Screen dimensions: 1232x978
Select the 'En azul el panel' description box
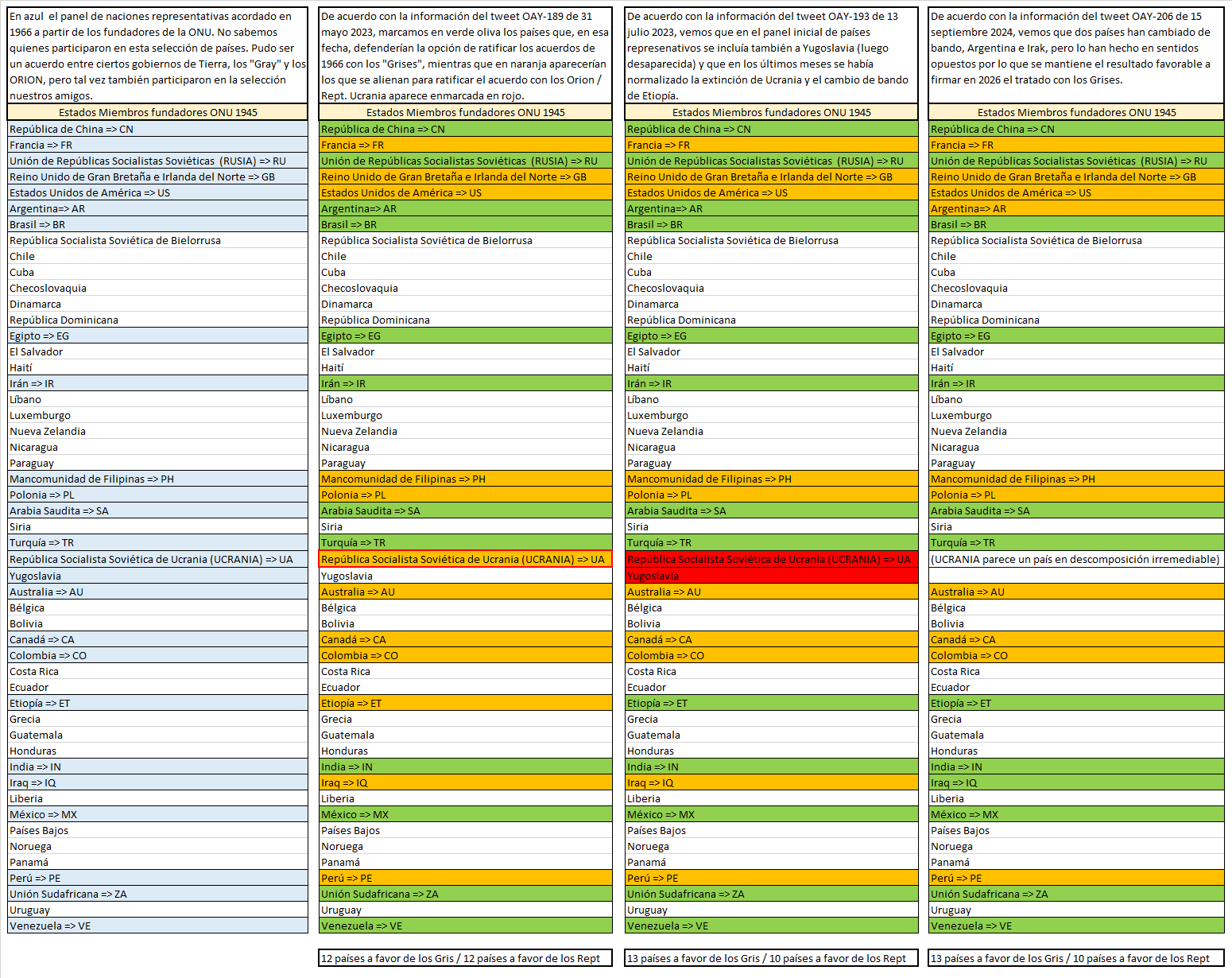coord(157,56)
